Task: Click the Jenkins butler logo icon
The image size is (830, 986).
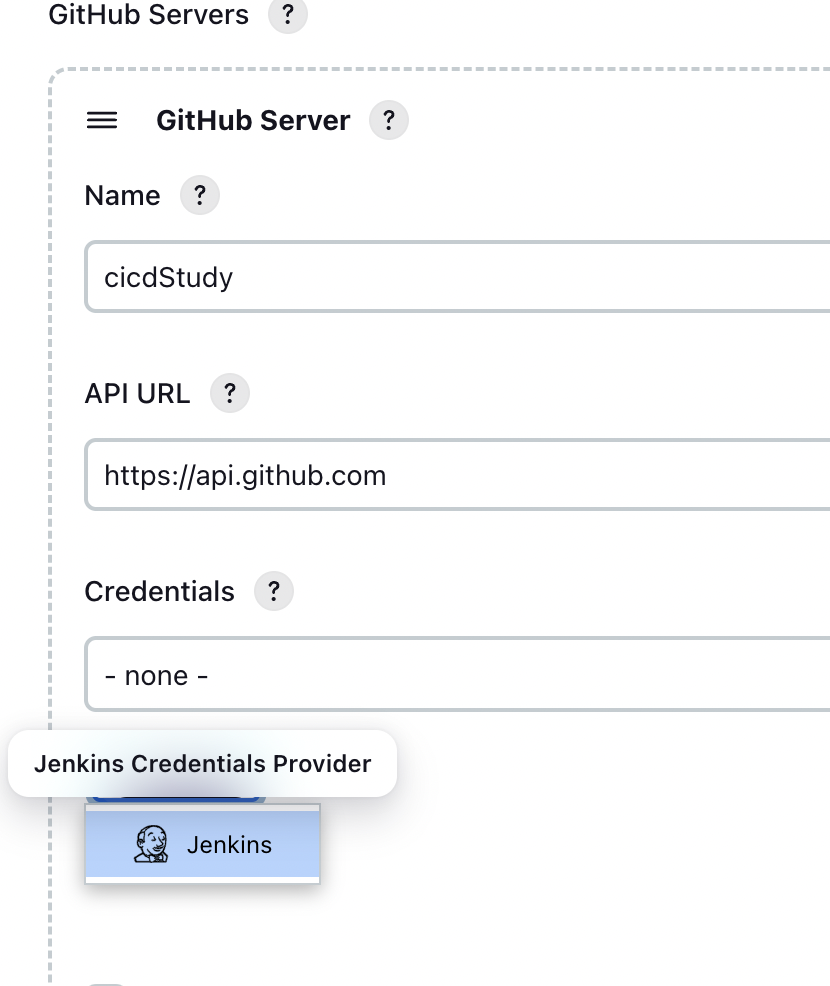Action: (x=152, y=844)
